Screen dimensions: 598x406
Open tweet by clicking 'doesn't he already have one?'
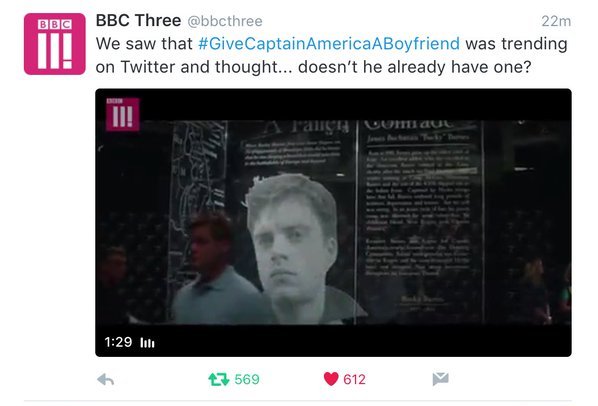tap(415, 67)
